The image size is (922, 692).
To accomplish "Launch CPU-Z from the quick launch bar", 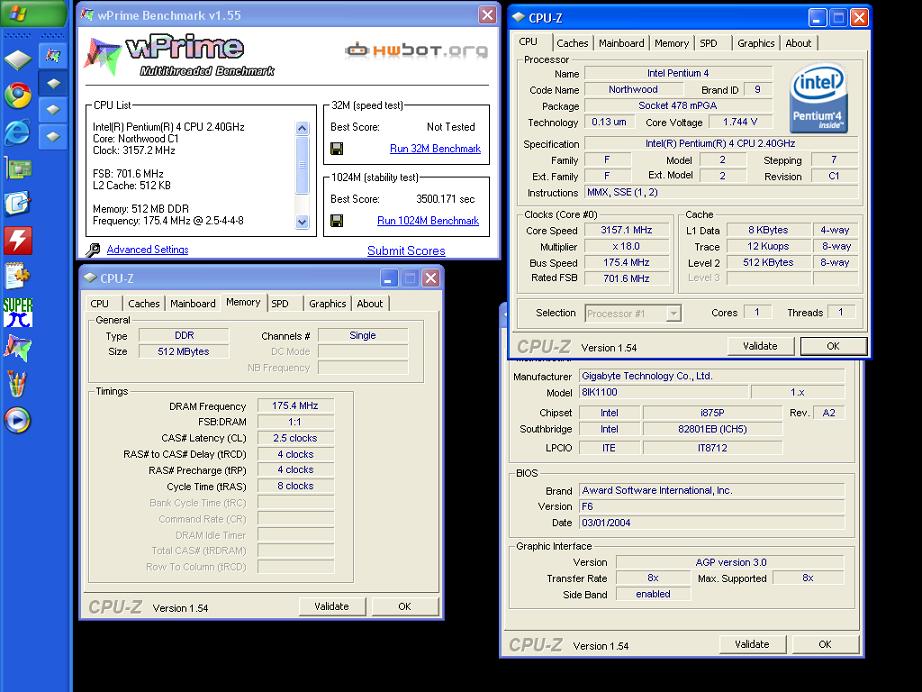I will [18, 59].
